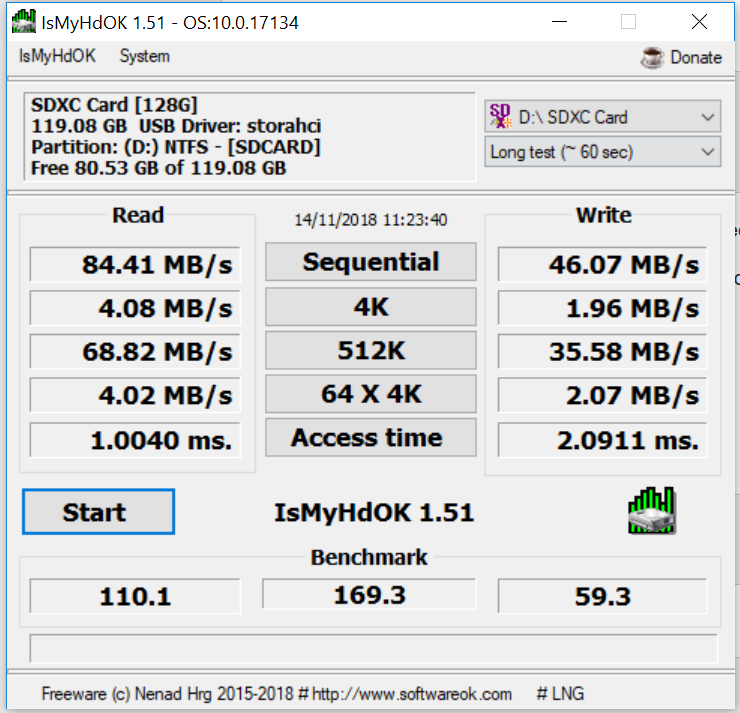
Task: Open the softwareok.com link in footer
Action: [x=412, y=694]
